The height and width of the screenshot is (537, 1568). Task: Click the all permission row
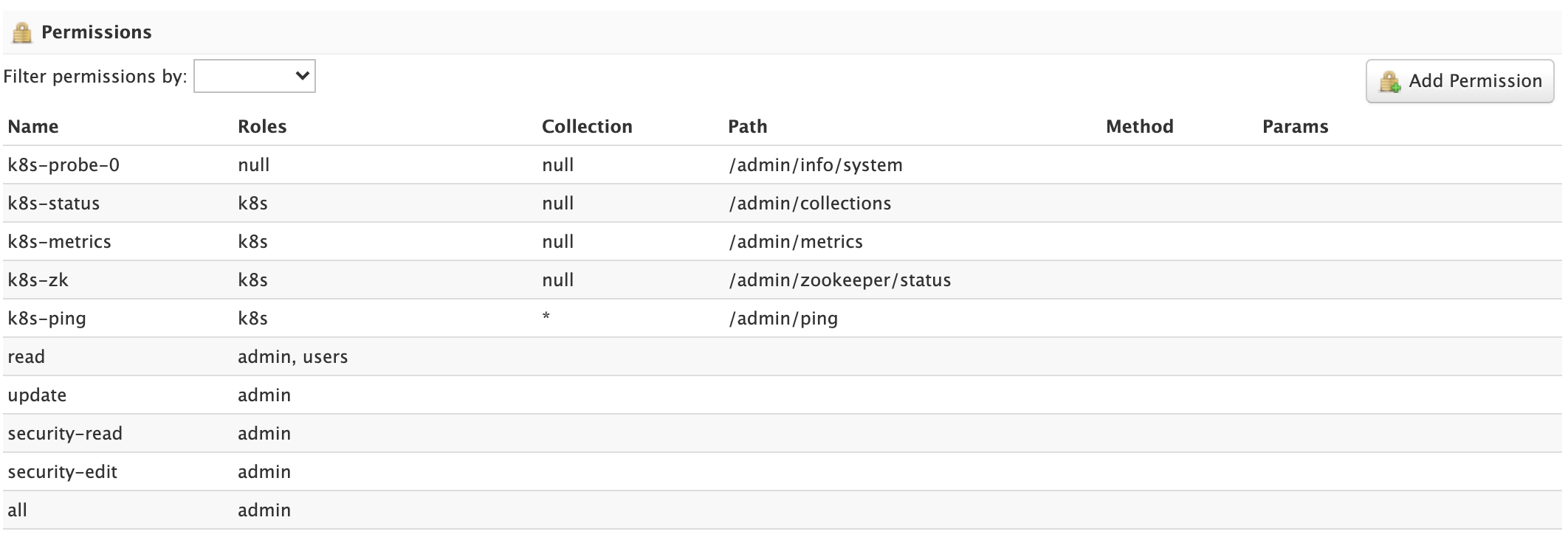coord(18,510)
